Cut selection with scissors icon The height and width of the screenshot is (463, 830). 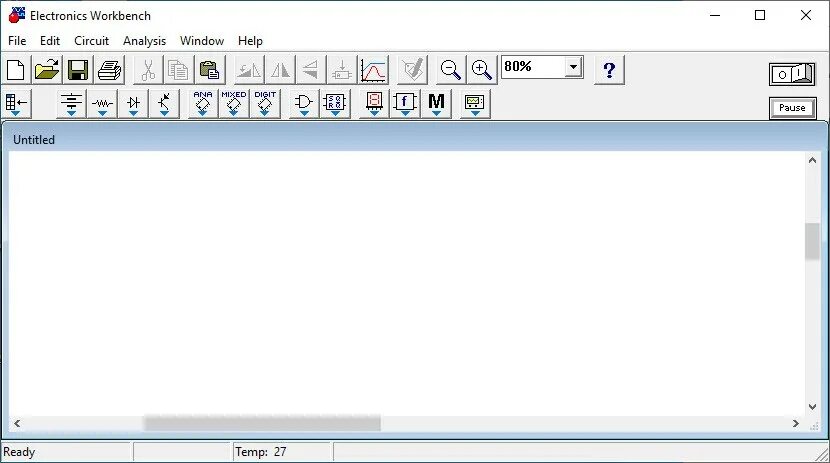(148, 70)
